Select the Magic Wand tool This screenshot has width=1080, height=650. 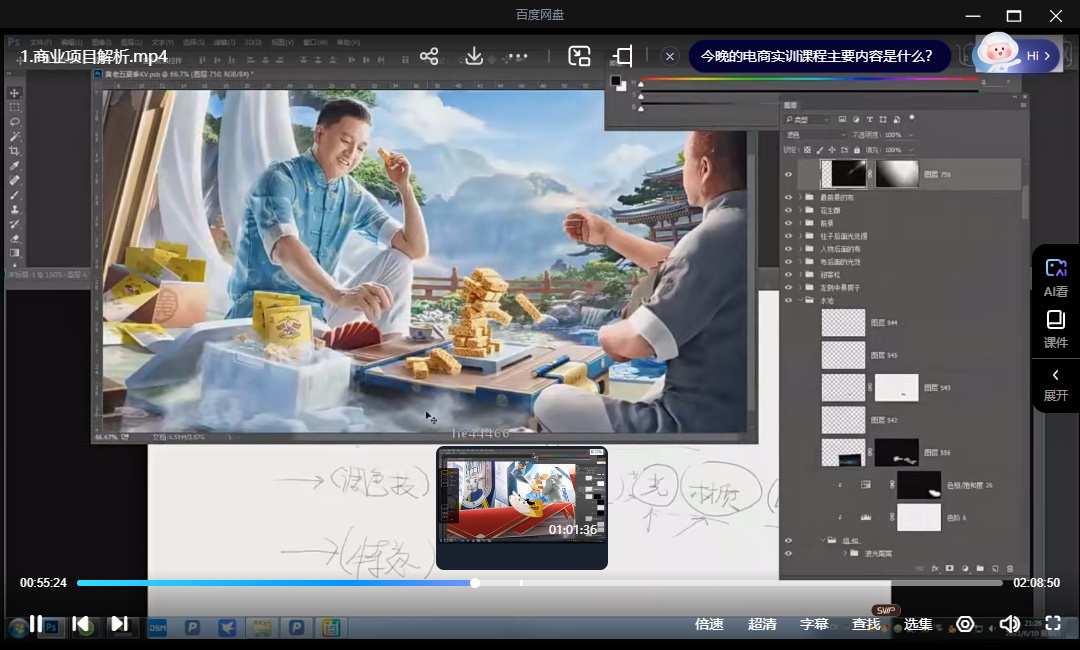click(x=14, y=136)
